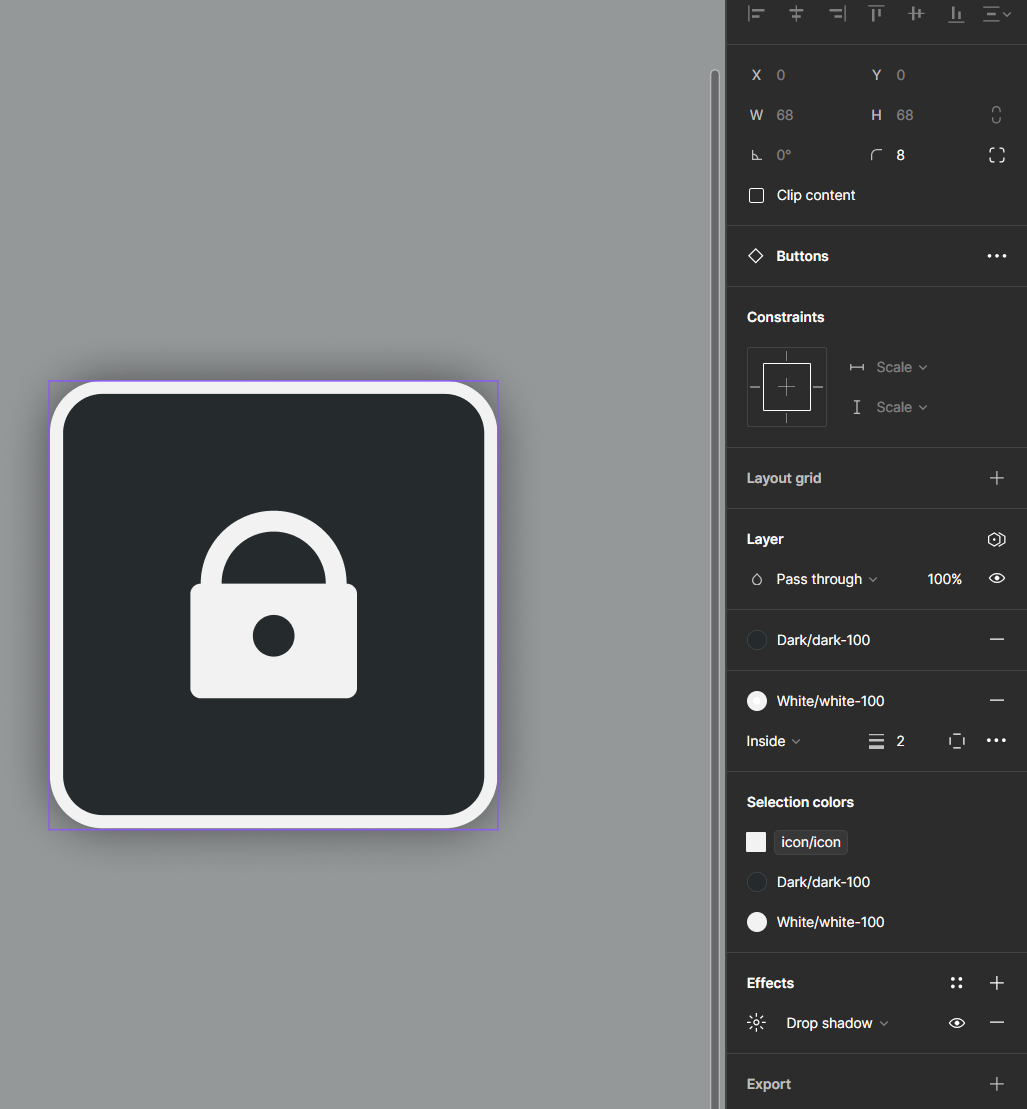
Task: Click the rotation field showing 0°
Action: click(x=799, y=155)
